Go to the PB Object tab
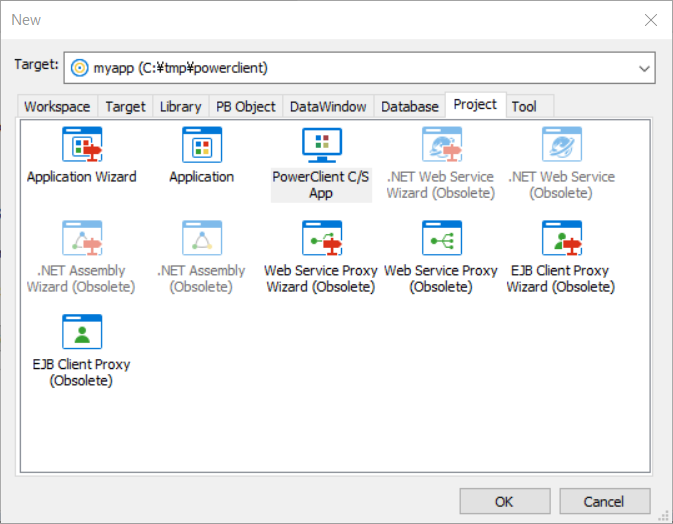 [x=245, y=106]
